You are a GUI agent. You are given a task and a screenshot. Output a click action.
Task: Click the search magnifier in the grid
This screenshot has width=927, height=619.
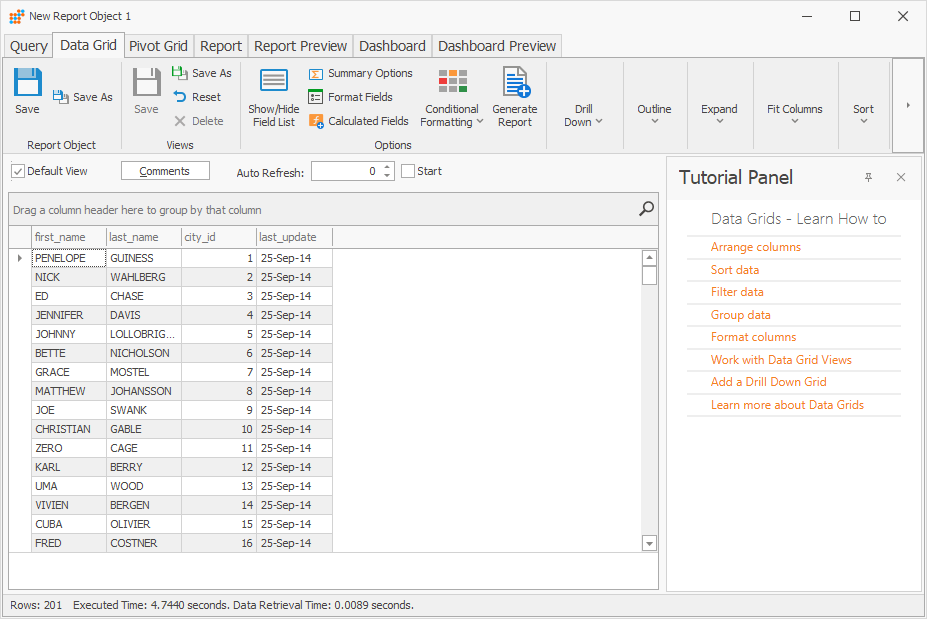point(645,210)
